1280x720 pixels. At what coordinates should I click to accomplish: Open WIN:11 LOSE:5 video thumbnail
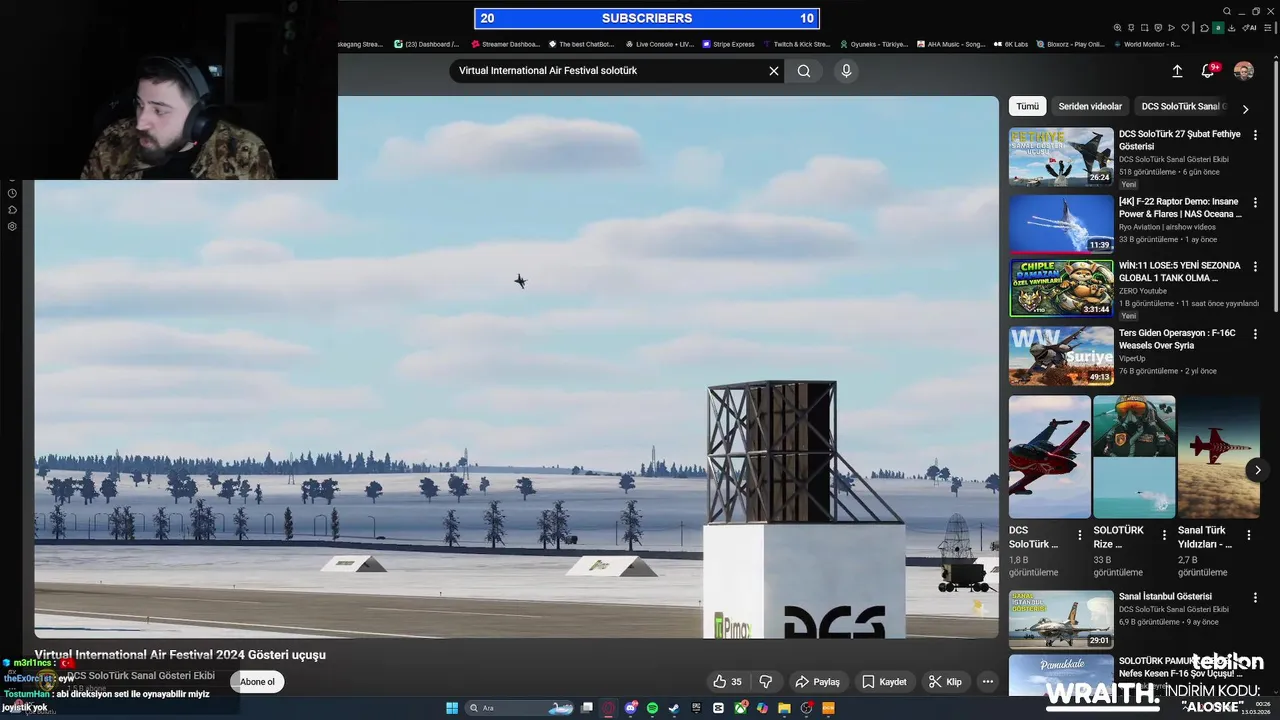pyautogui.click(x=1061, y=288)
